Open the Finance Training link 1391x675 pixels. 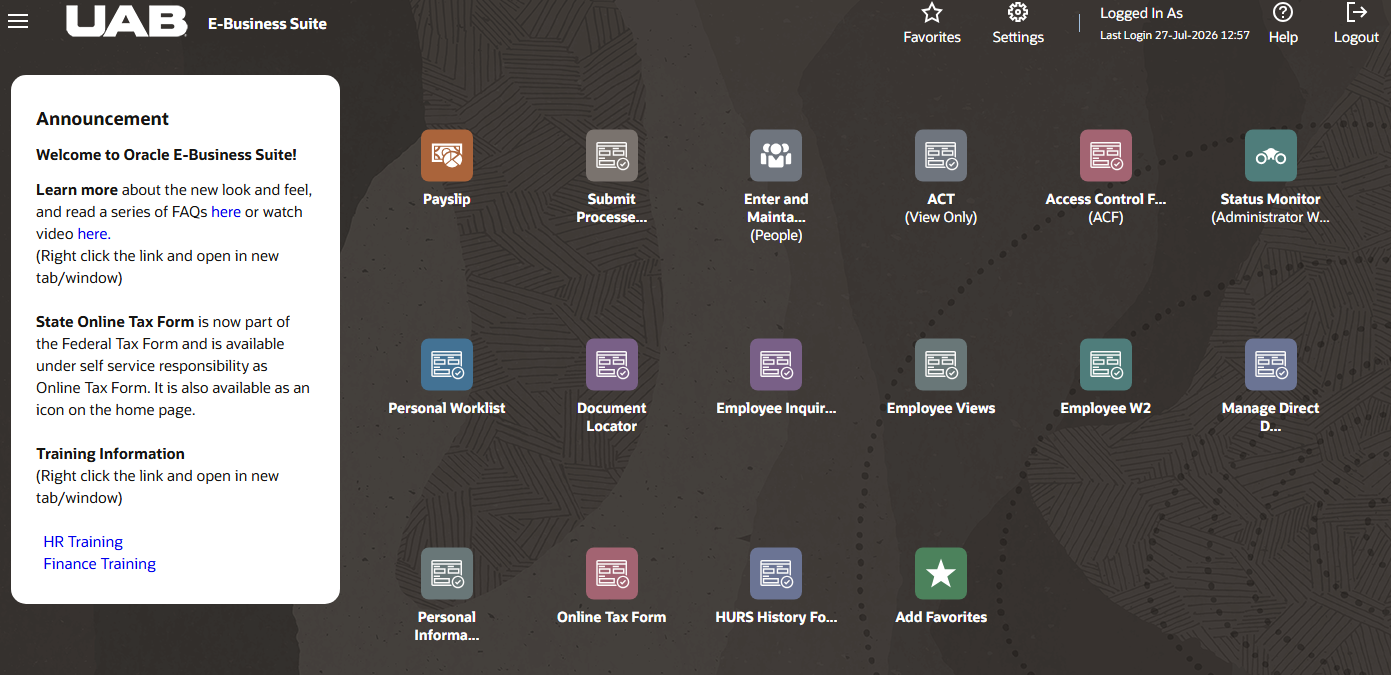[x=100, y=564]
